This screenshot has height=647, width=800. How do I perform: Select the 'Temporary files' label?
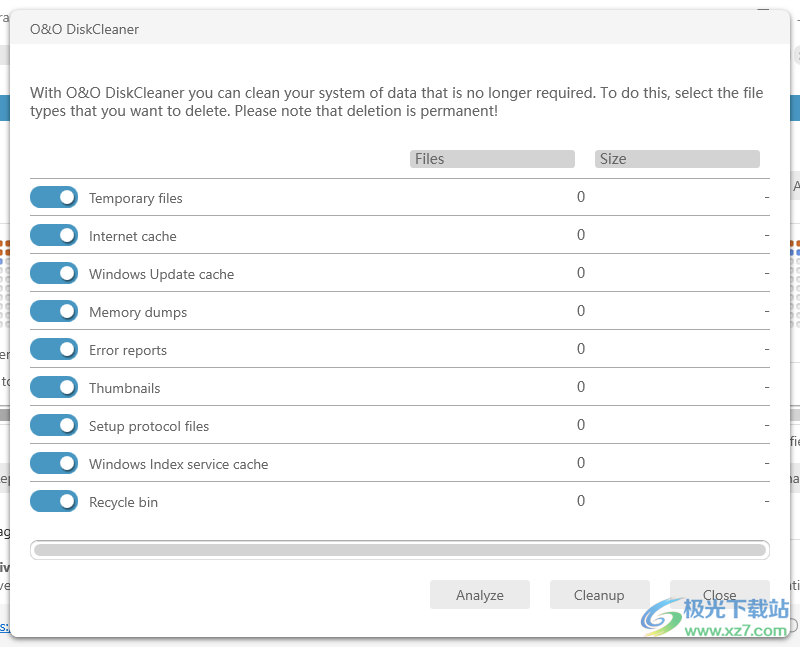pos(136,198)
